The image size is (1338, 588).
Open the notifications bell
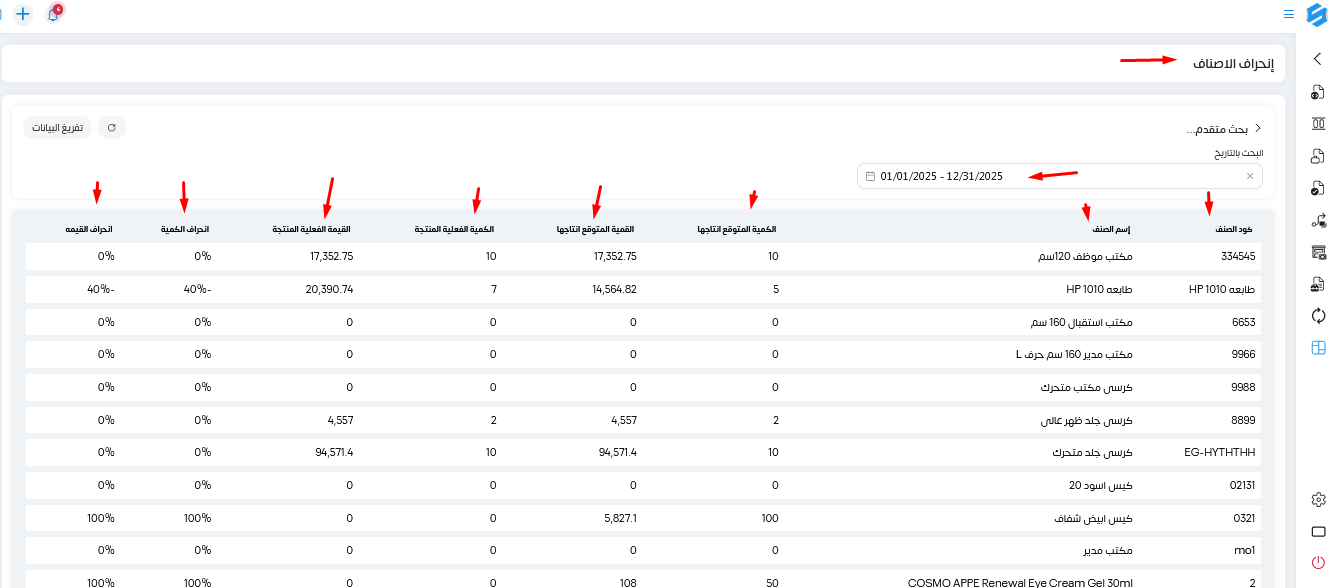[x=53, y=15]
